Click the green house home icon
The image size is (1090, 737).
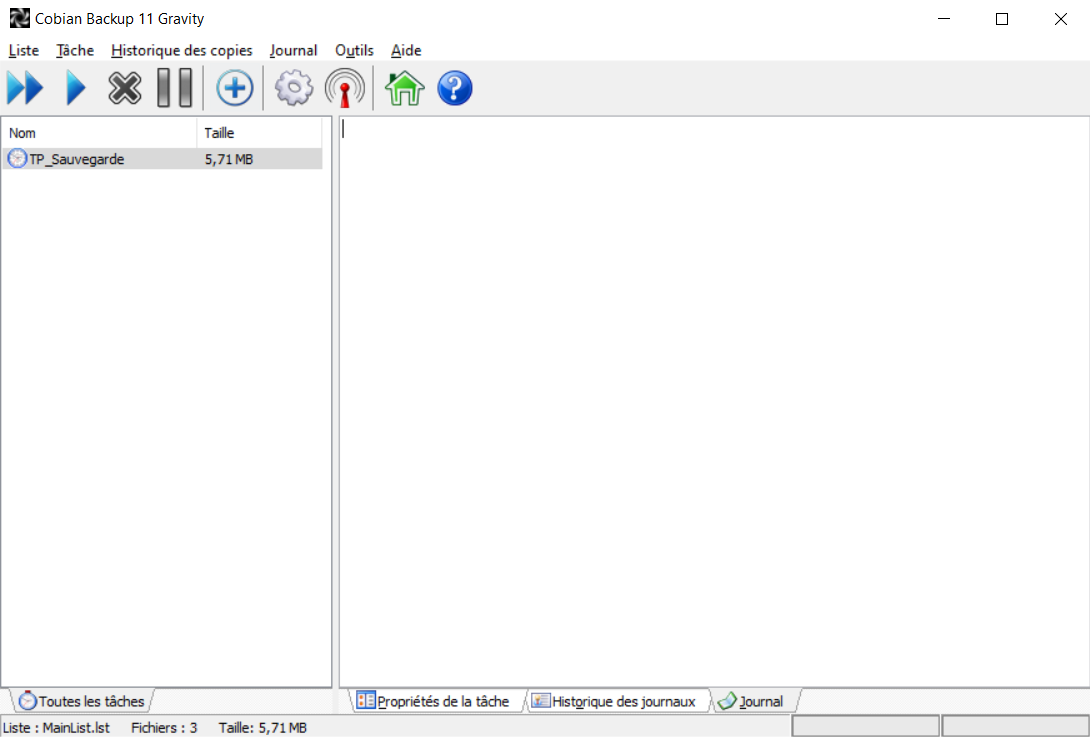tap(405, 88)
